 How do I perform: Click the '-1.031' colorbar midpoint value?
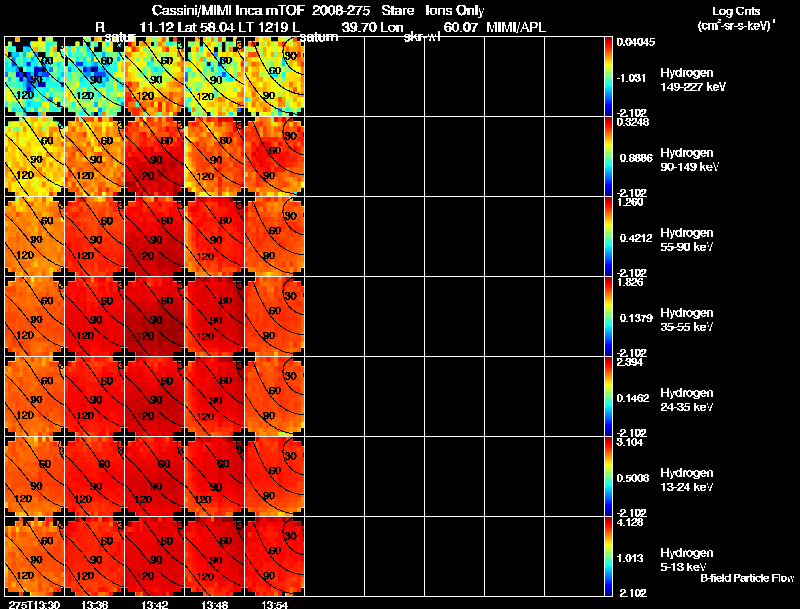pos(632,78)
